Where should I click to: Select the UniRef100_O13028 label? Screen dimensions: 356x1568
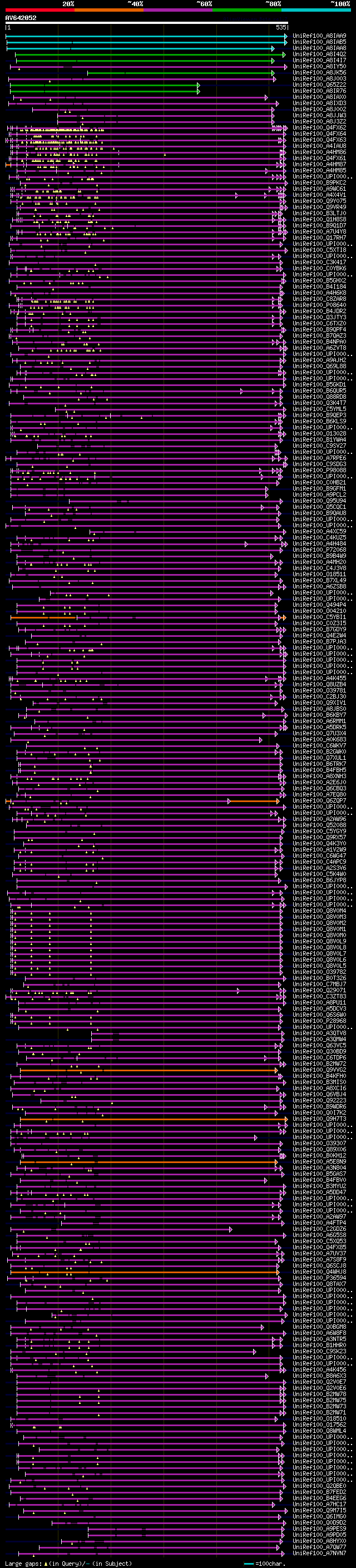point(319,433)
